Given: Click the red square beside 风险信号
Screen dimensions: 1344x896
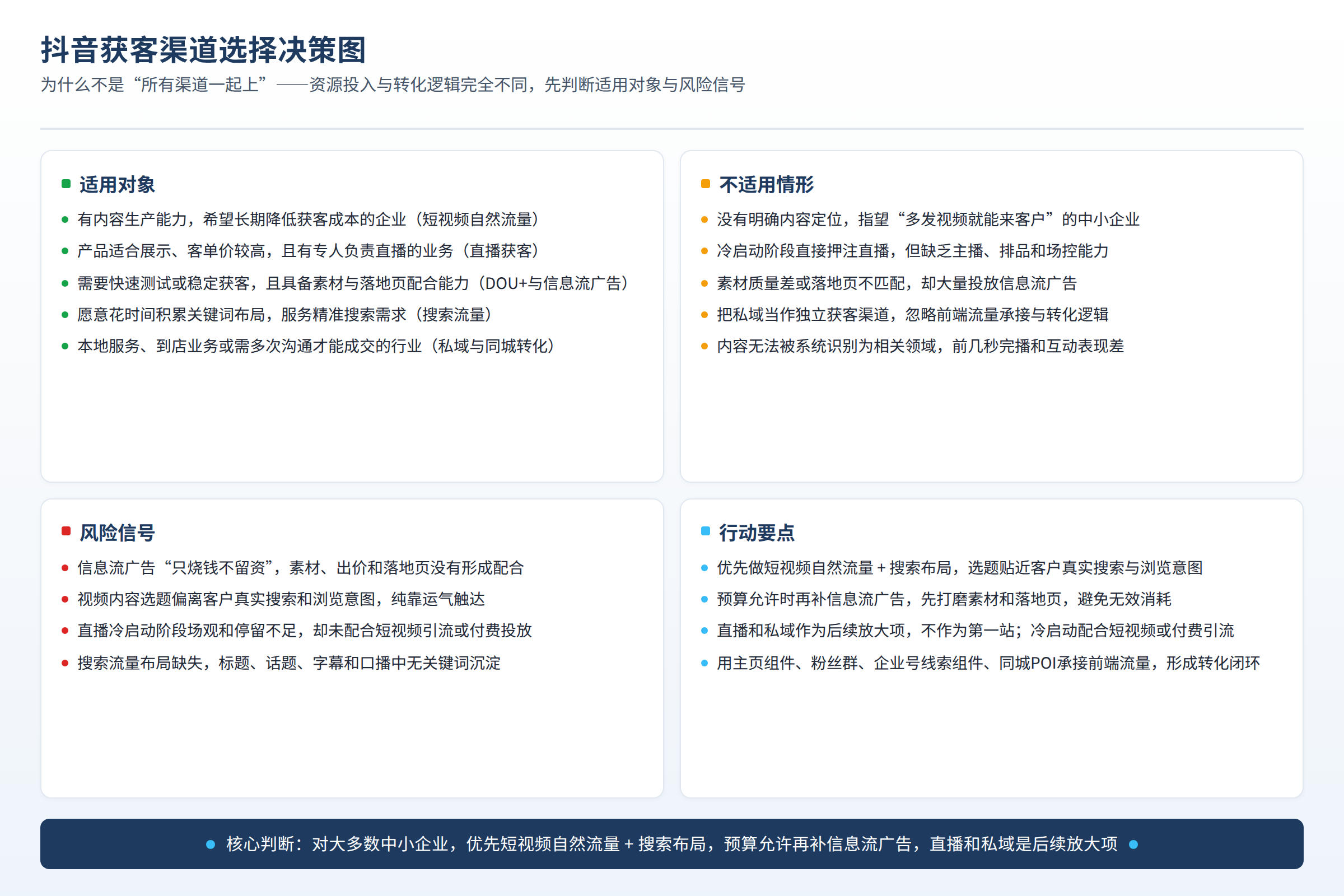Looking at the screenshot, I should 66,531.
